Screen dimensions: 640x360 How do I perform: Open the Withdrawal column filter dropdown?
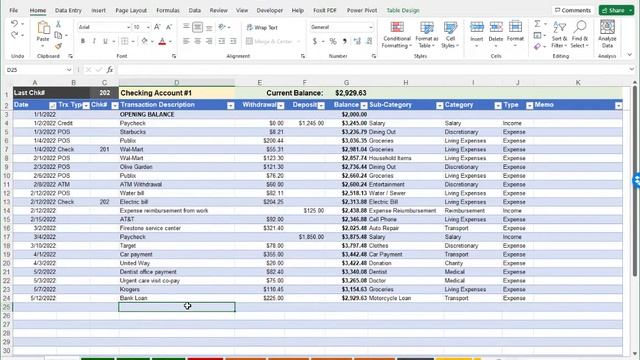coord(281,106)
